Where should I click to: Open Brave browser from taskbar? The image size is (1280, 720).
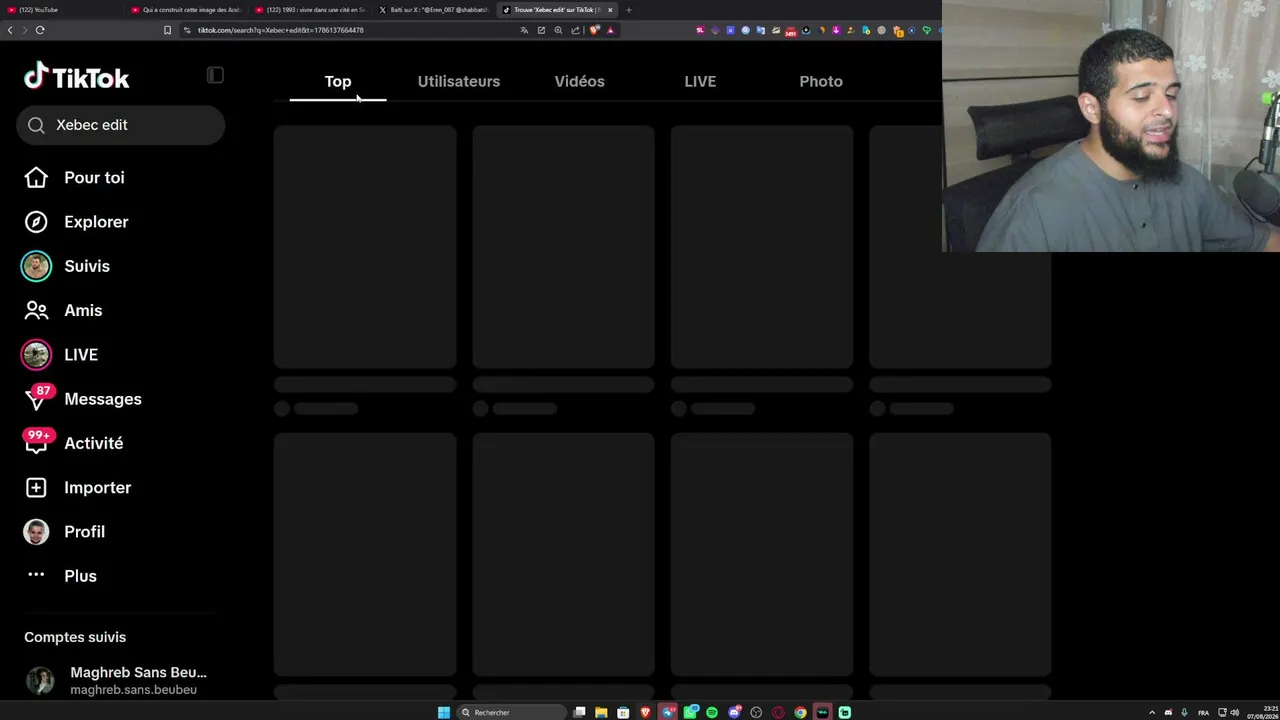pos(645,712)
